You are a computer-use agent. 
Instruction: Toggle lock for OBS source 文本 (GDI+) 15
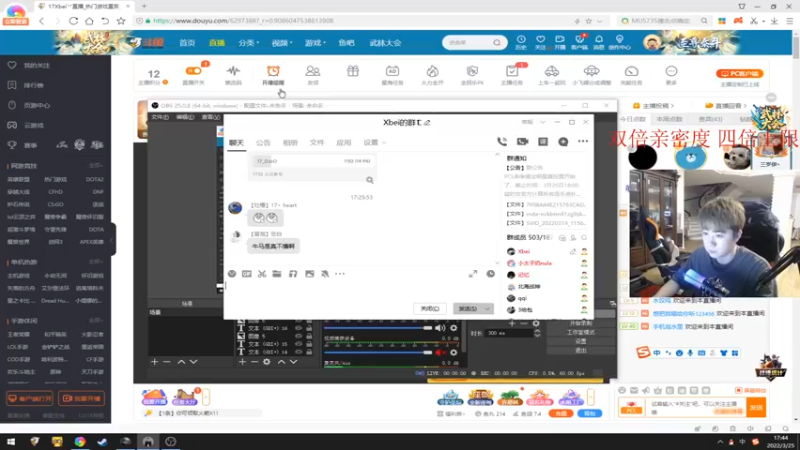(x=309, y=344)
